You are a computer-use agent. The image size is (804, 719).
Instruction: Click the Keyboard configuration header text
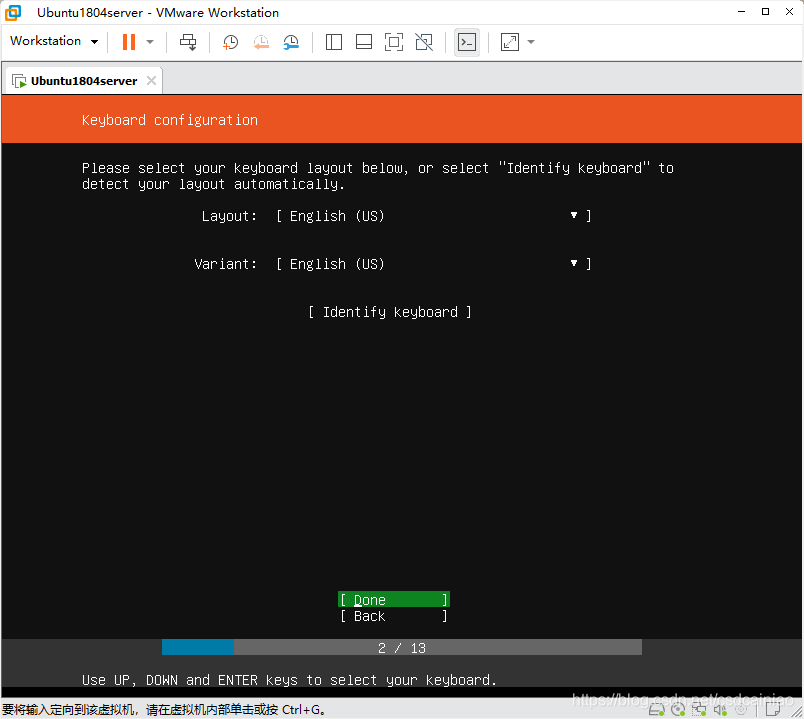pos(170,120)
